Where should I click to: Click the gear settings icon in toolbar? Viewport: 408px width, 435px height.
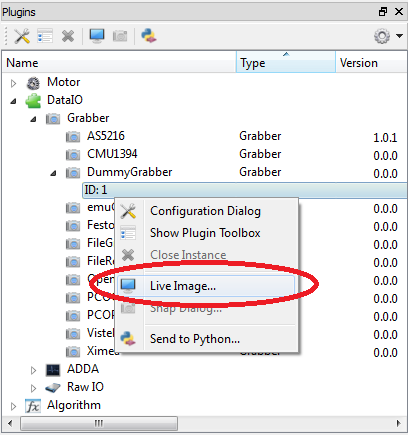point(382,36)
